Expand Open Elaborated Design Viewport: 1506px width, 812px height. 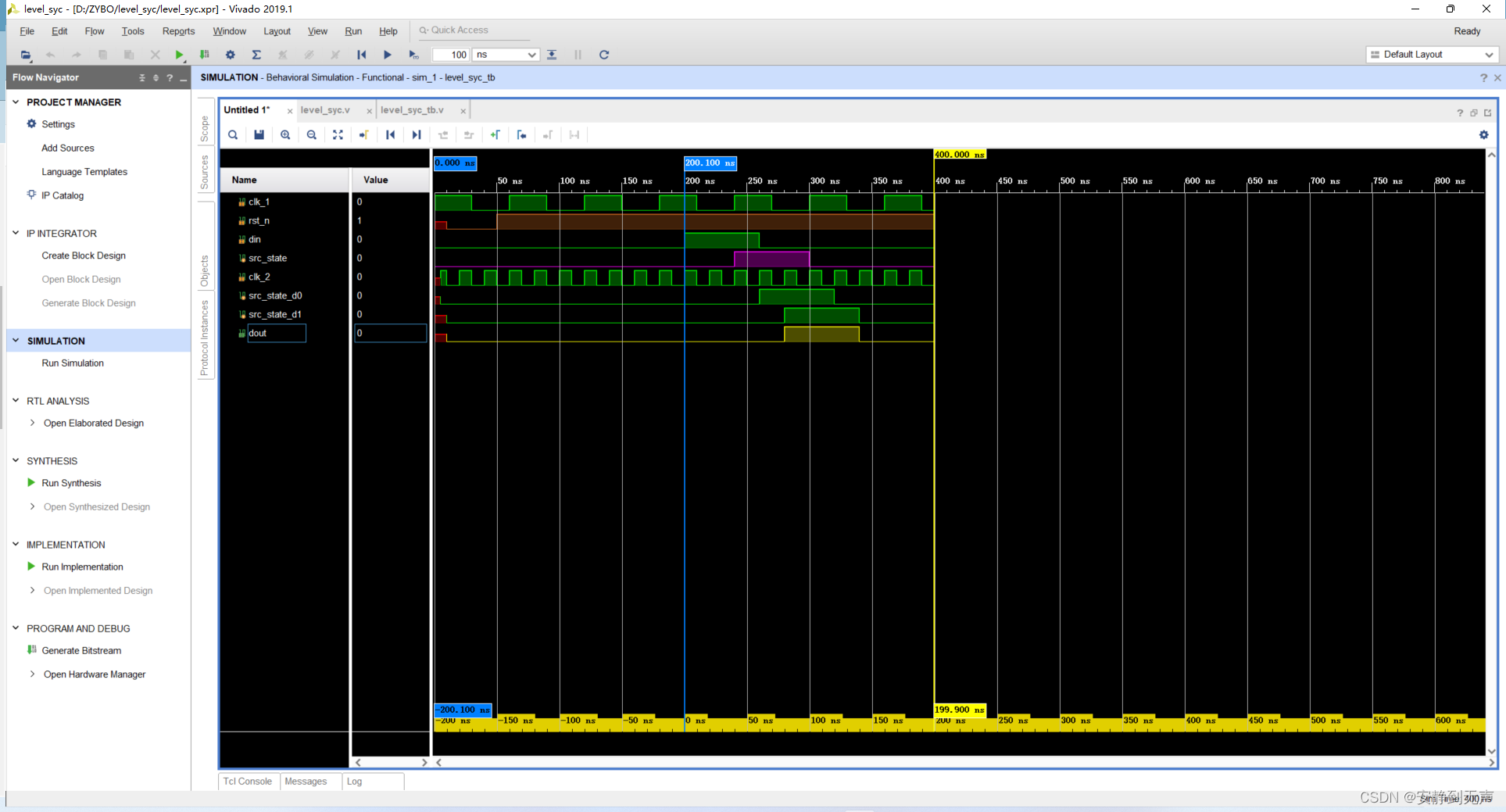32,423
